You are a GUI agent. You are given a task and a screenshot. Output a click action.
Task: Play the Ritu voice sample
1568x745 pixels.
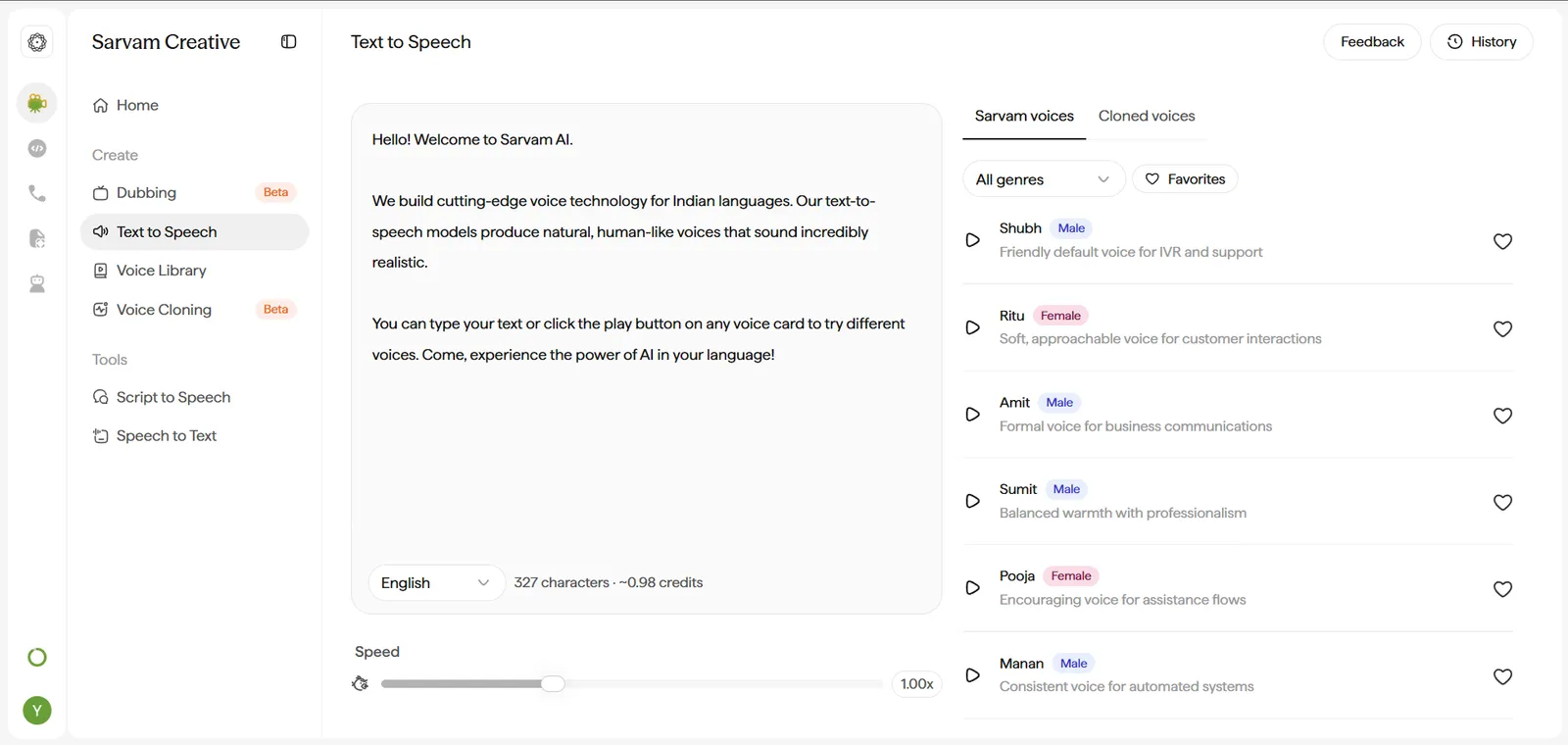click(972, 327)
